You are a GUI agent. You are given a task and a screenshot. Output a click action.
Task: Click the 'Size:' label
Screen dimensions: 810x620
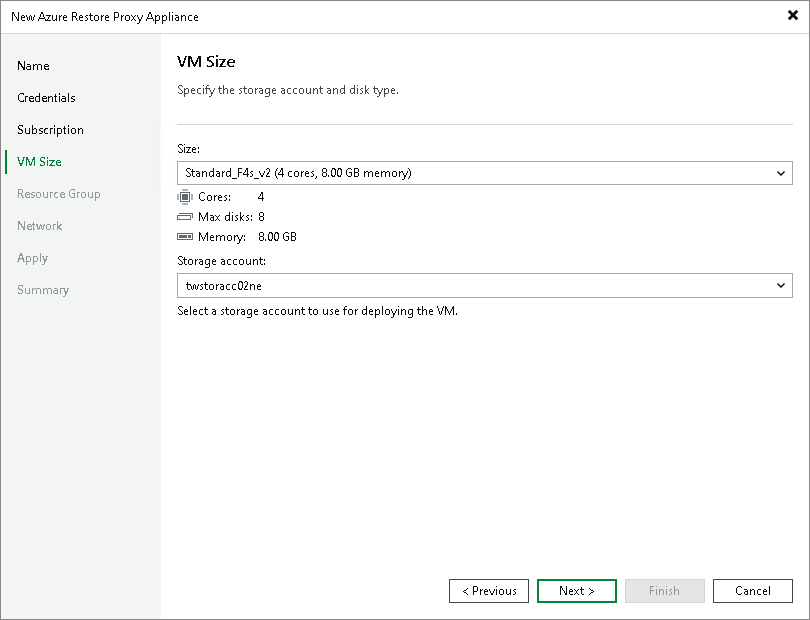pos(188,149)
